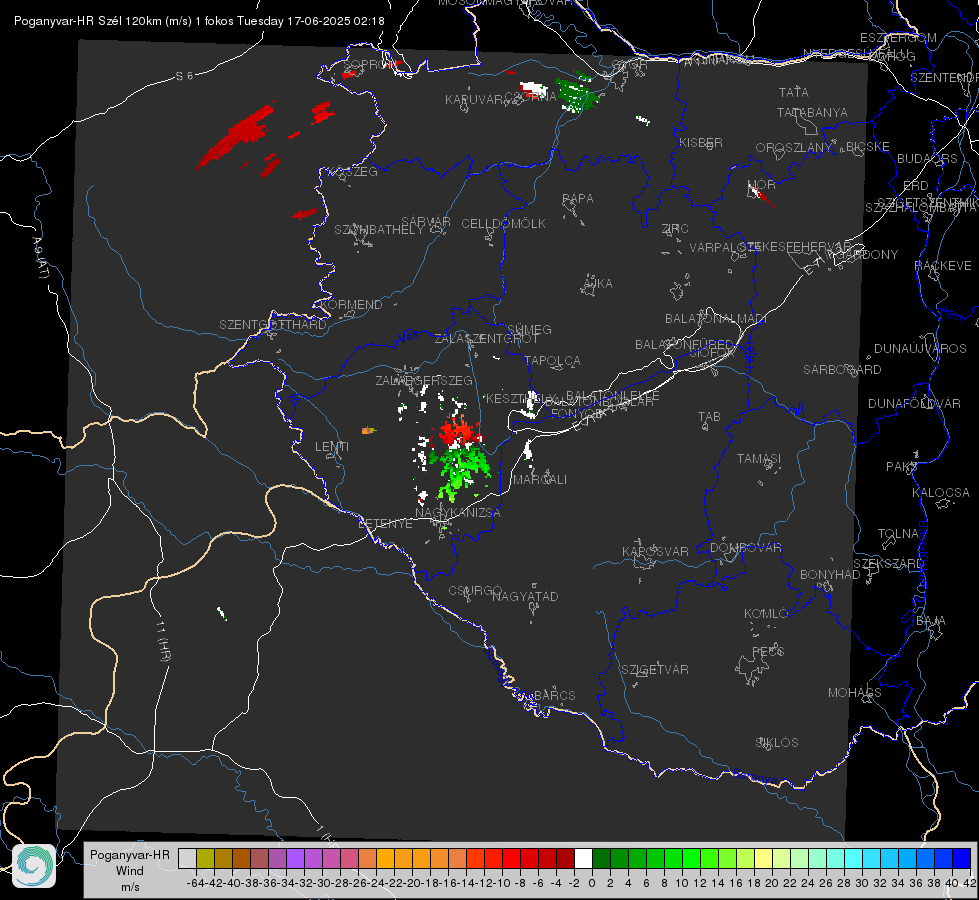The height and width of the screenshot is (900, 979).
Task: Click the TAB city label
Action: point(709,417)
